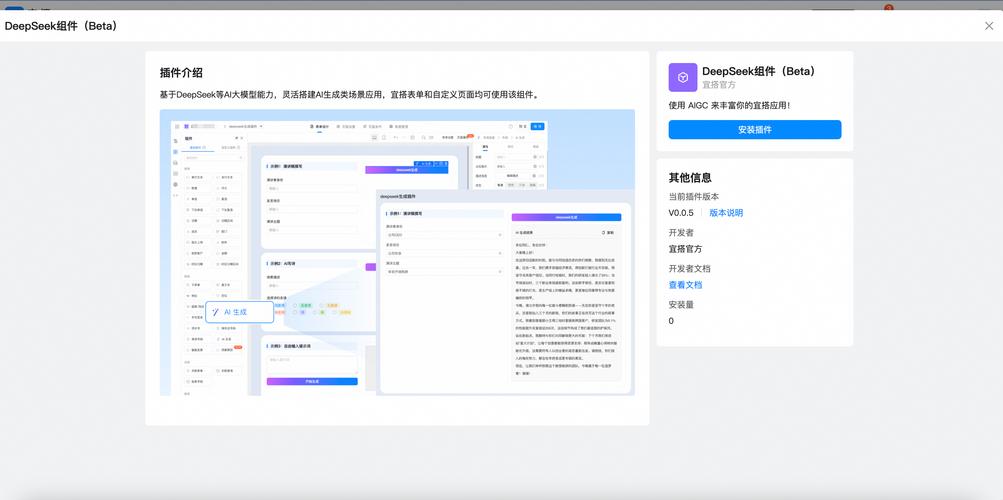Click the 当前插件版本 label
The height and width of the screenshot is (500, 1003).
pos(693,196)
